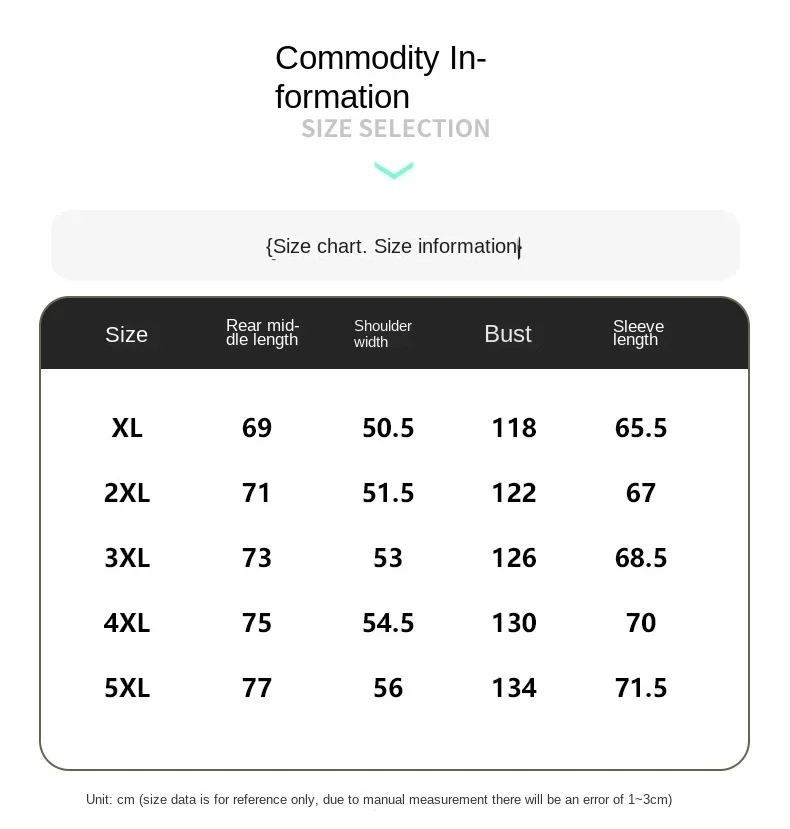Screen dimensions: 790x829
Task: Click the XL bust value 118
Action: 514,428
